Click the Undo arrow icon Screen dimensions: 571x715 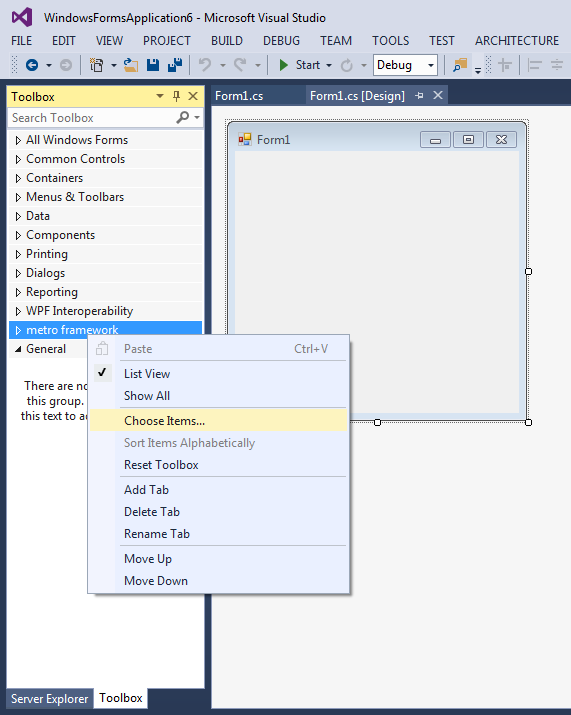click(x=205, y=65)
